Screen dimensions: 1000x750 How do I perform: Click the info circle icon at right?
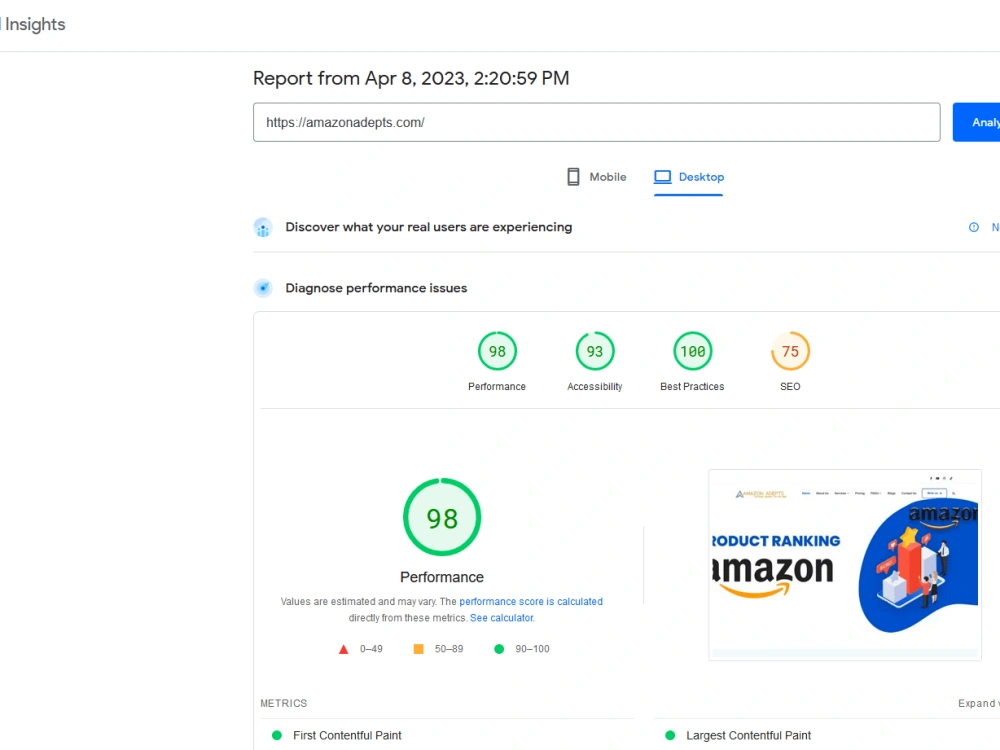[x=974, y=227]
